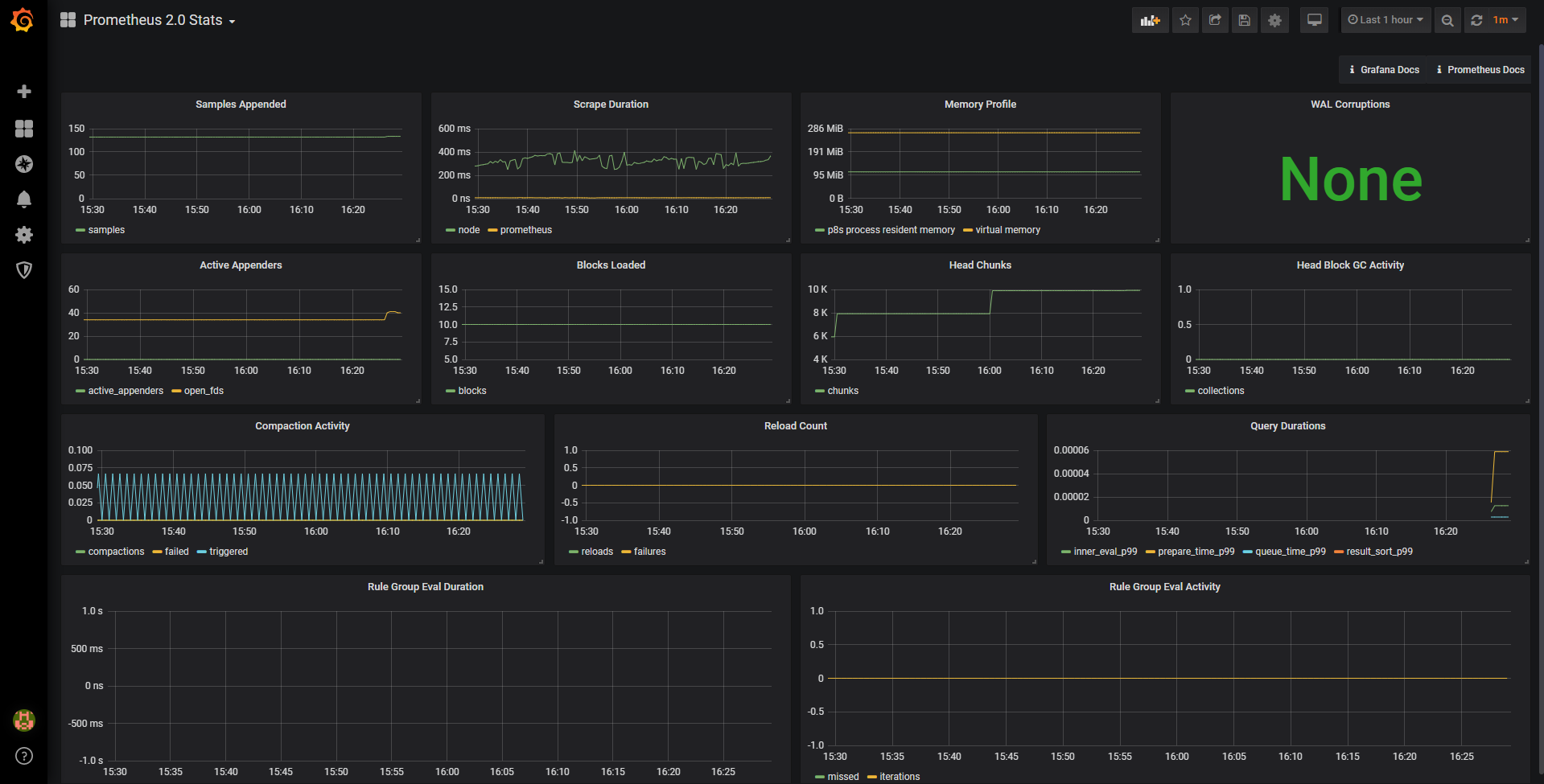Screen dimensions: 1544x784
Task: Open the Explore compass icon
Action: point(24,164)
